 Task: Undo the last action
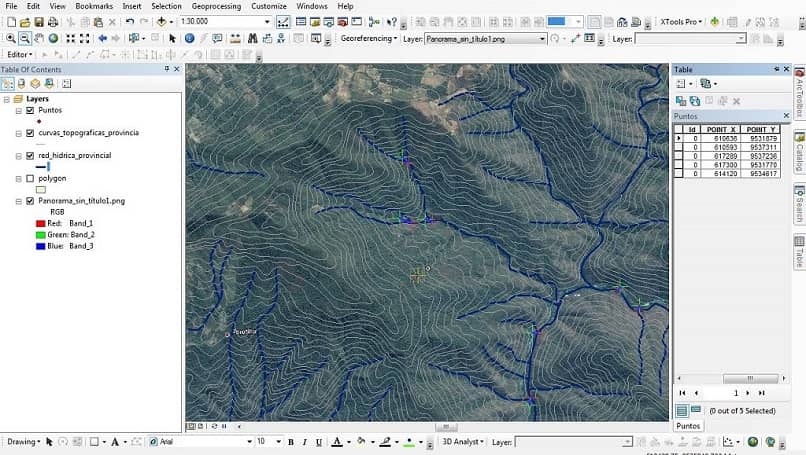[x=130, y=22]
